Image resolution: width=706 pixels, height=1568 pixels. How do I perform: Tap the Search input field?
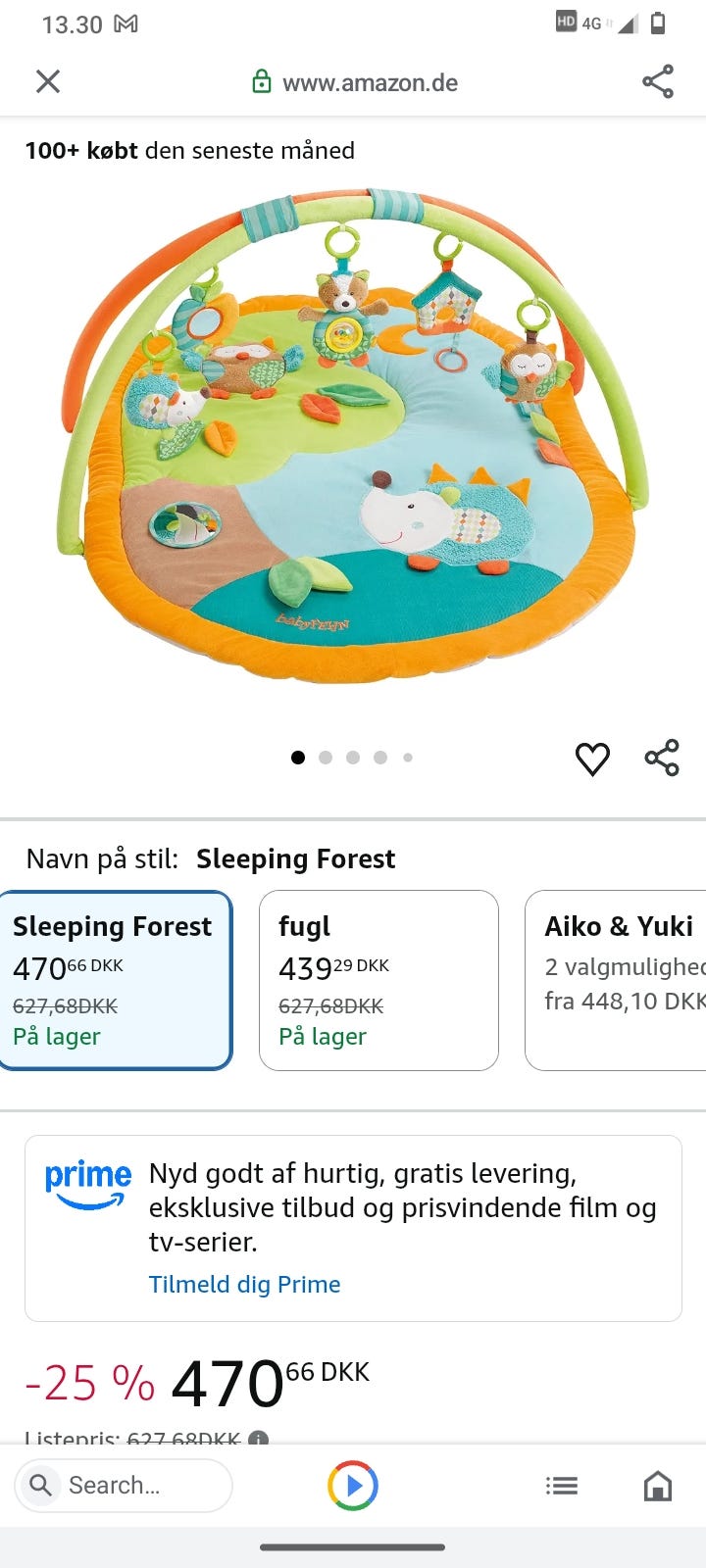(x=124, y=1486)
